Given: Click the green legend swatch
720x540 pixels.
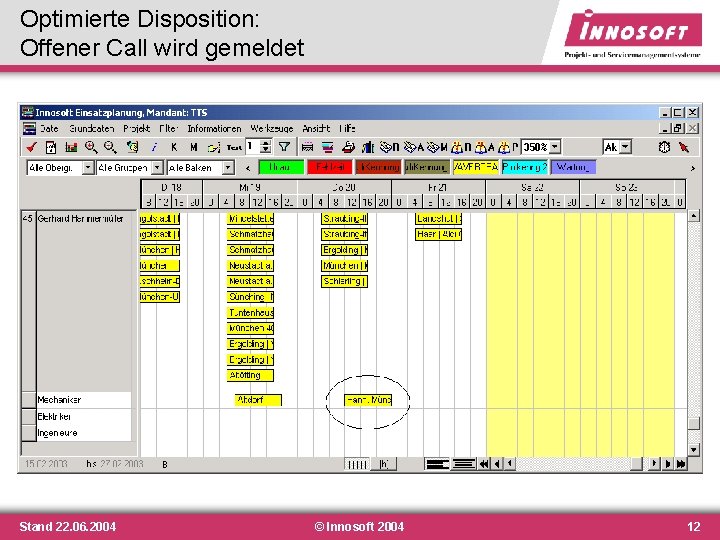Looking at the screenshot, I should (x=281, y=168).
